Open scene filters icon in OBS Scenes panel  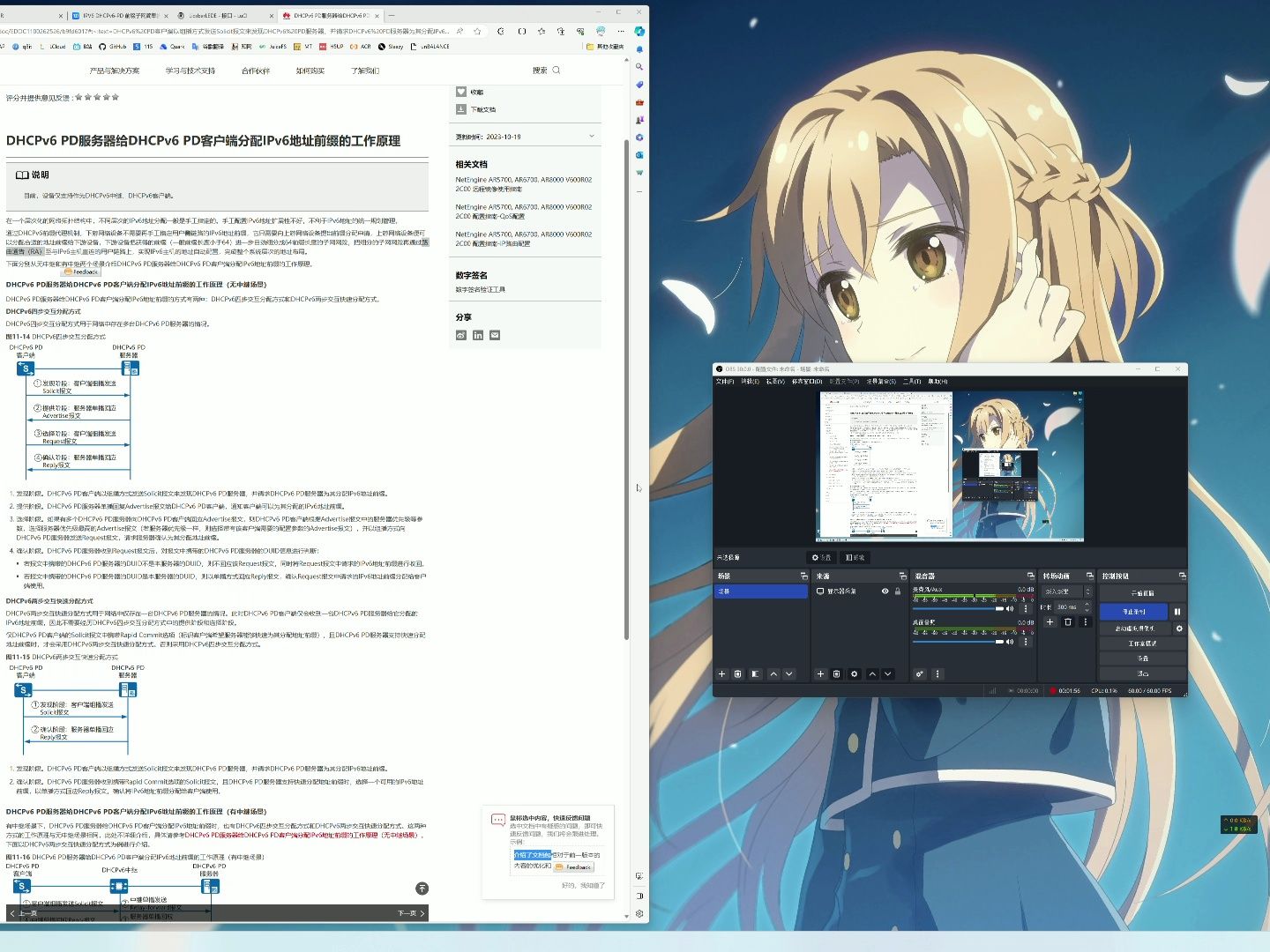755,673
